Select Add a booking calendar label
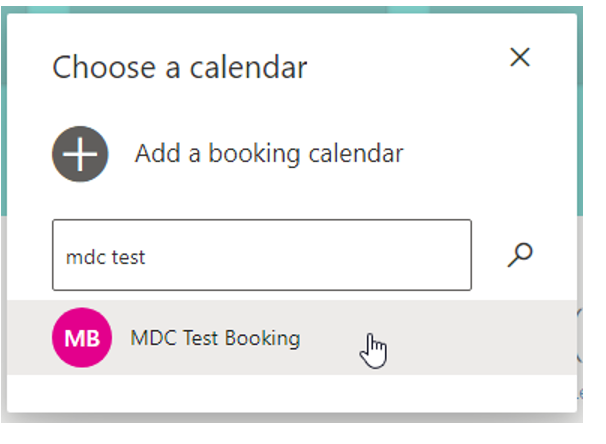The width and height of the screenshot is (606, 444). pos(269,154)
